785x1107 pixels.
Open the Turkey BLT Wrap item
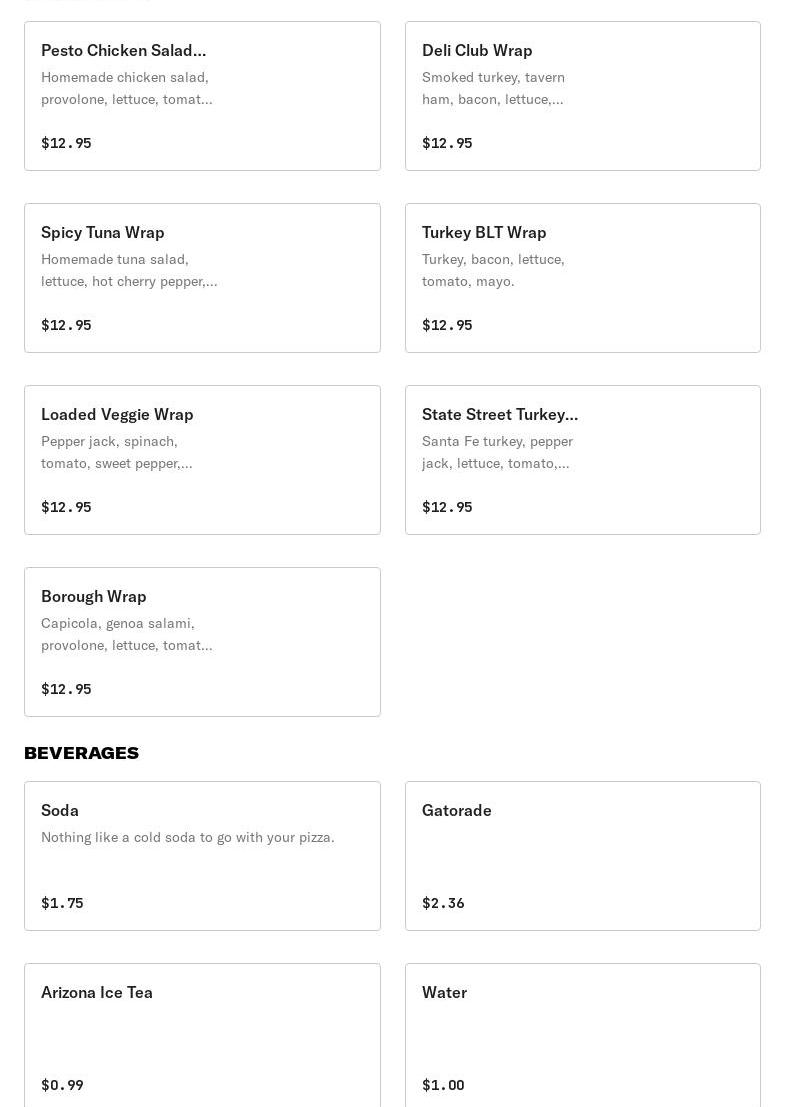tap(582, 278)
